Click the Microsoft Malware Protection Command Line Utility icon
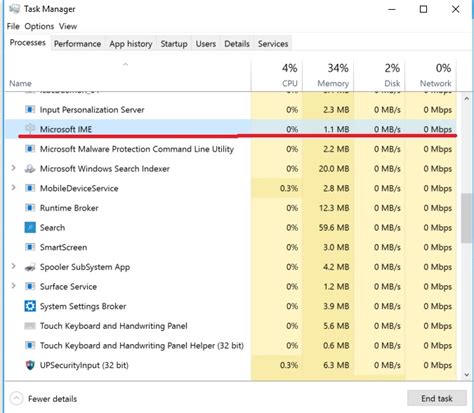474x413 pixels. click(x=30, y=149)
